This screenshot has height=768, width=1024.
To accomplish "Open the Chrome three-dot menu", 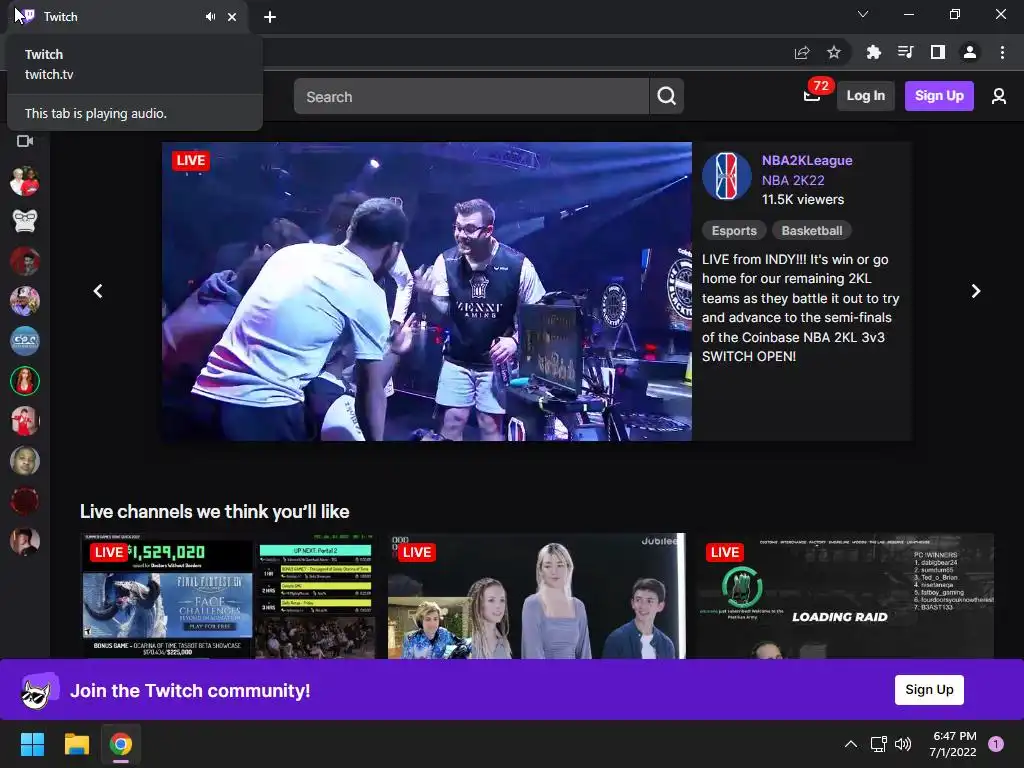I will (x=1002, y=52).
